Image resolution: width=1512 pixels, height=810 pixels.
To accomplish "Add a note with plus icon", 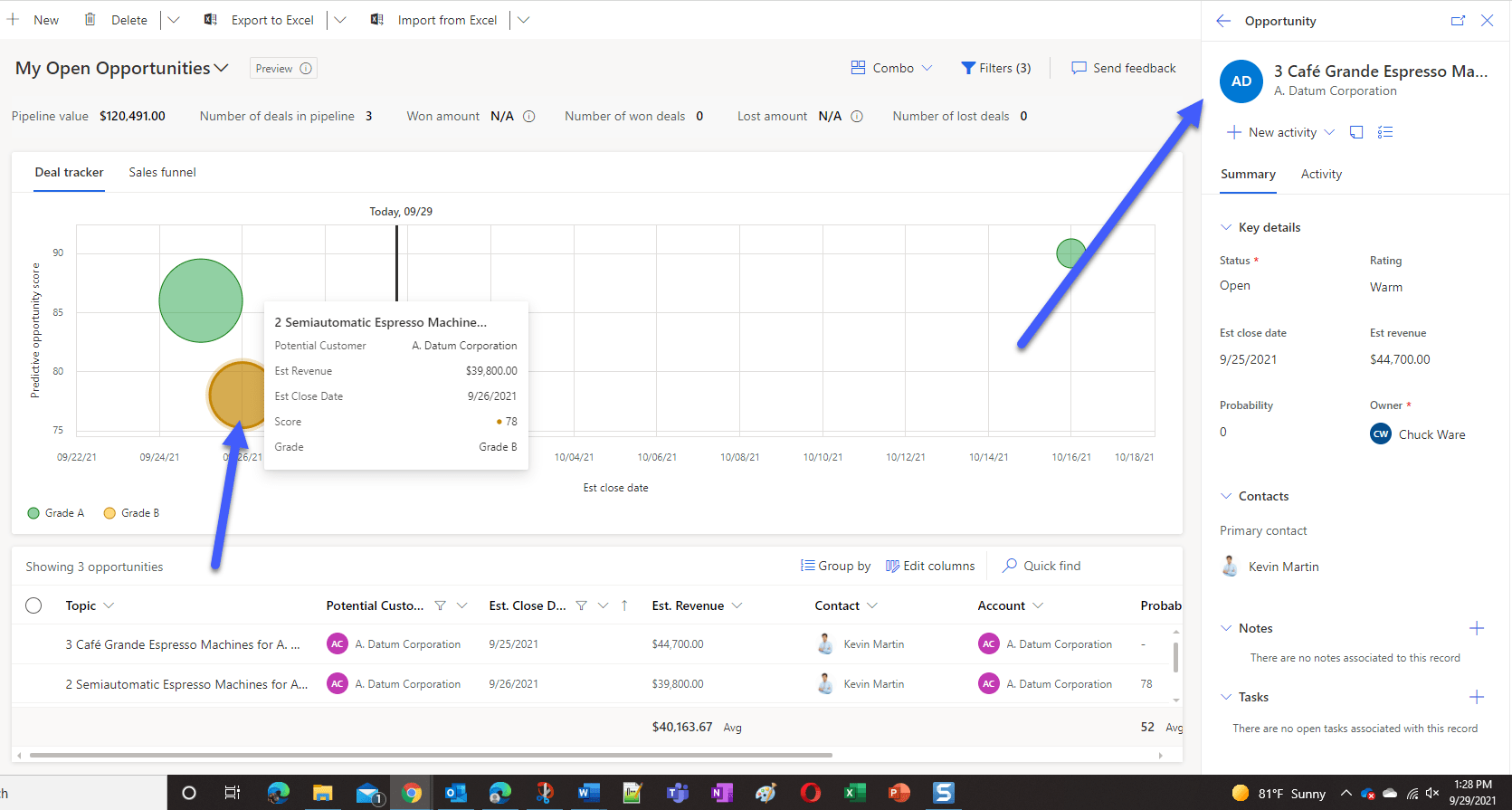I will coord(1477,628).
